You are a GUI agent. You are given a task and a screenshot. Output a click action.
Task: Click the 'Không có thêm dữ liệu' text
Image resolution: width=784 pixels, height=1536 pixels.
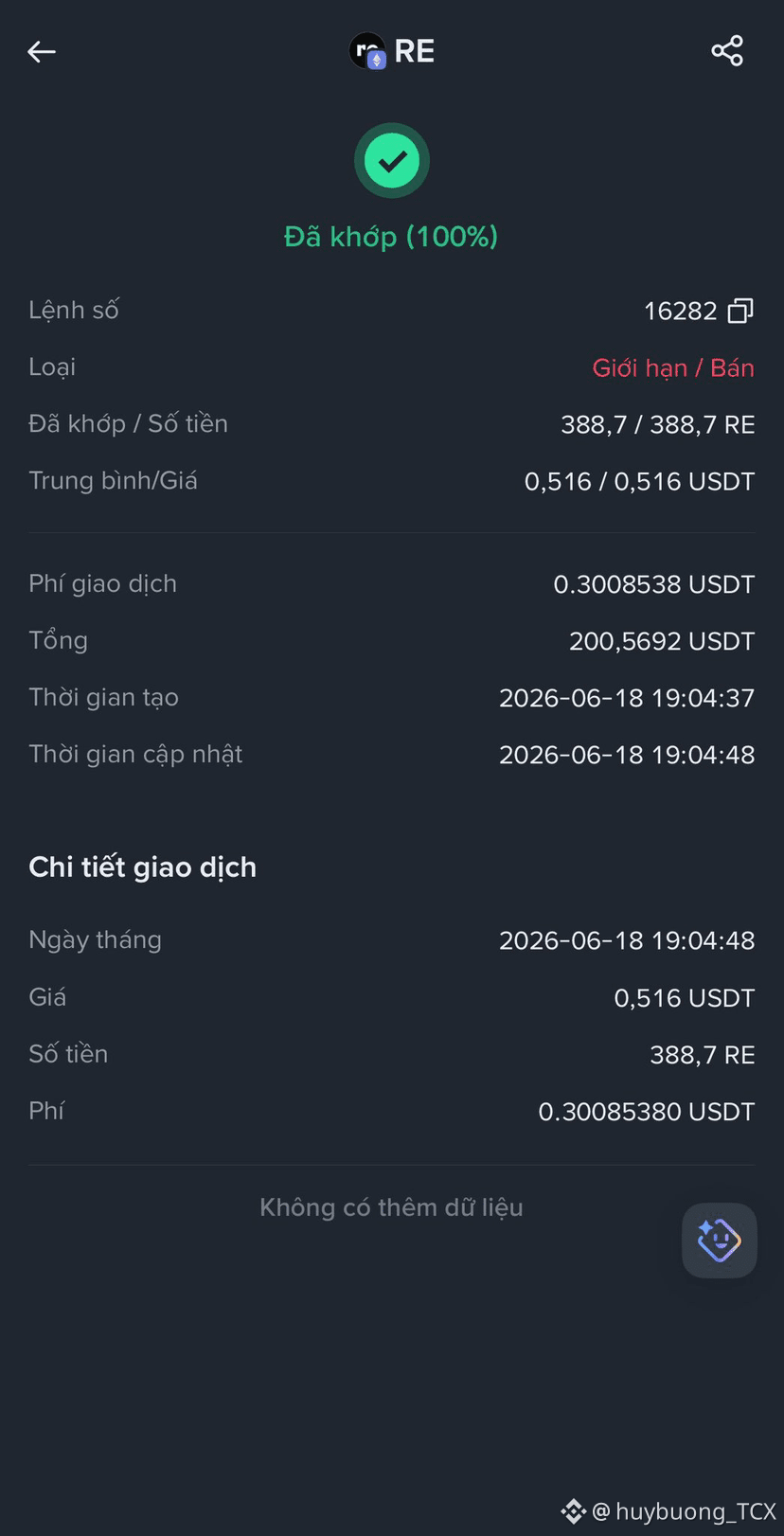pyautogui.click(x=391, y=1207)
